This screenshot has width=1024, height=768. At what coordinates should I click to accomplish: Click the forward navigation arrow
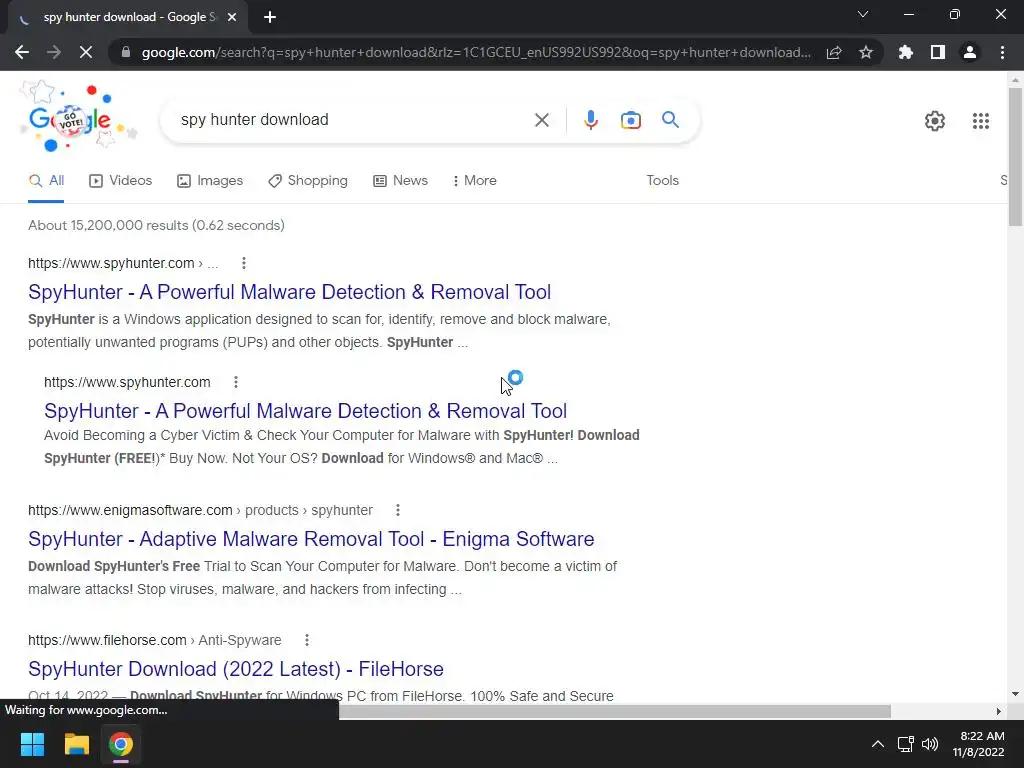pos(54,52)
